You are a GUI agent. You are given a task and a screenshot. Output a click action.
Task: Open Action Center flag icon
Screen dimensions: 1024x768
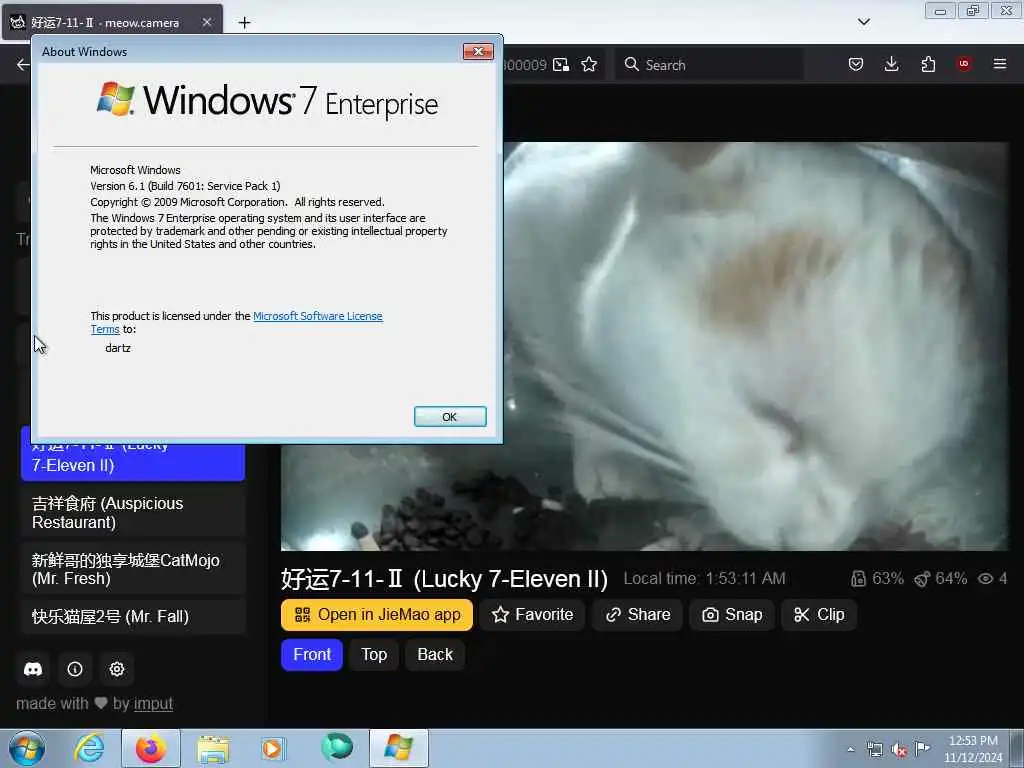(x=922, y=749)
